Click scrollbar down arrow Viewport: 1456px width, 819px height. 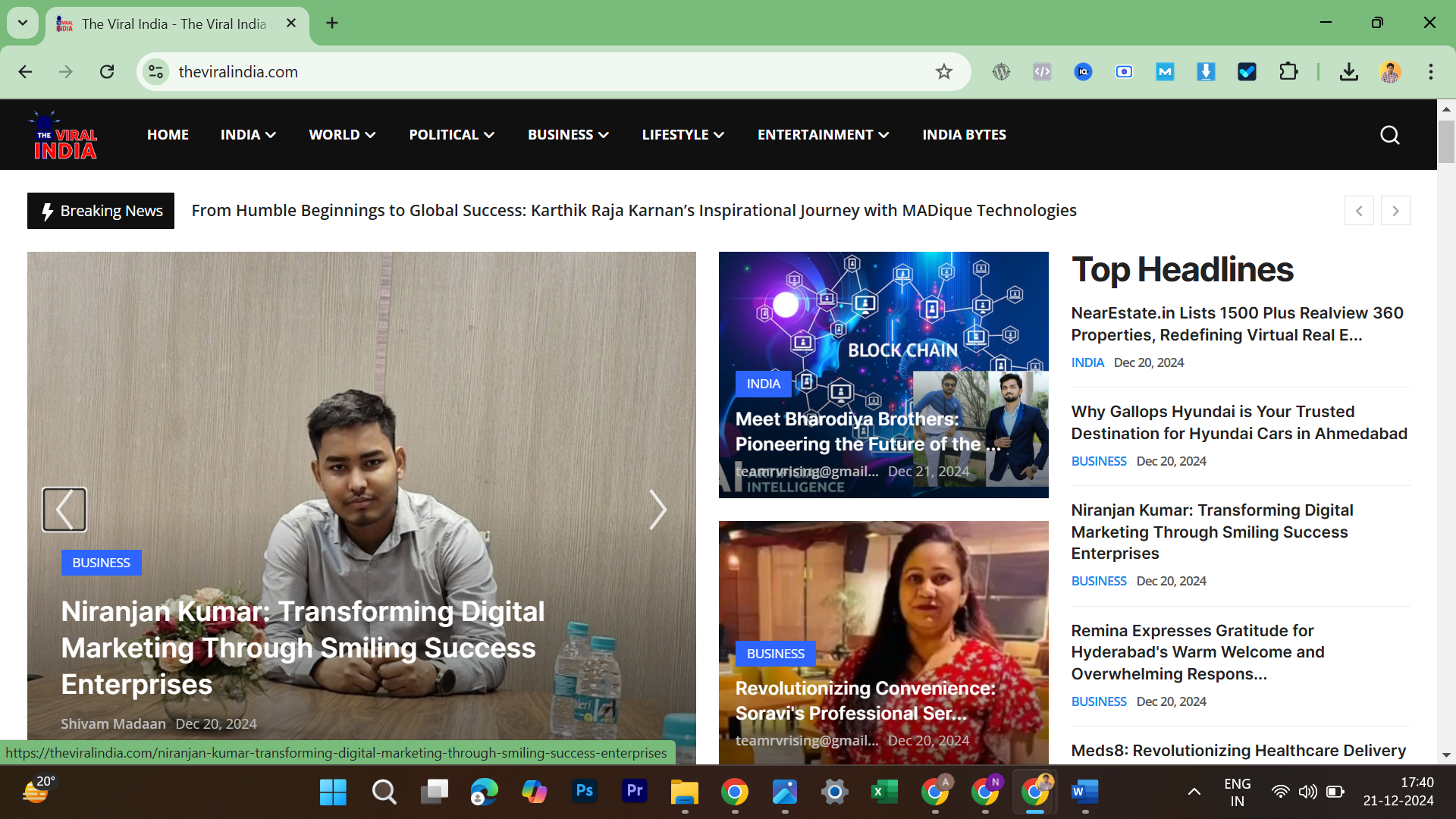(x=1446, y=755)
